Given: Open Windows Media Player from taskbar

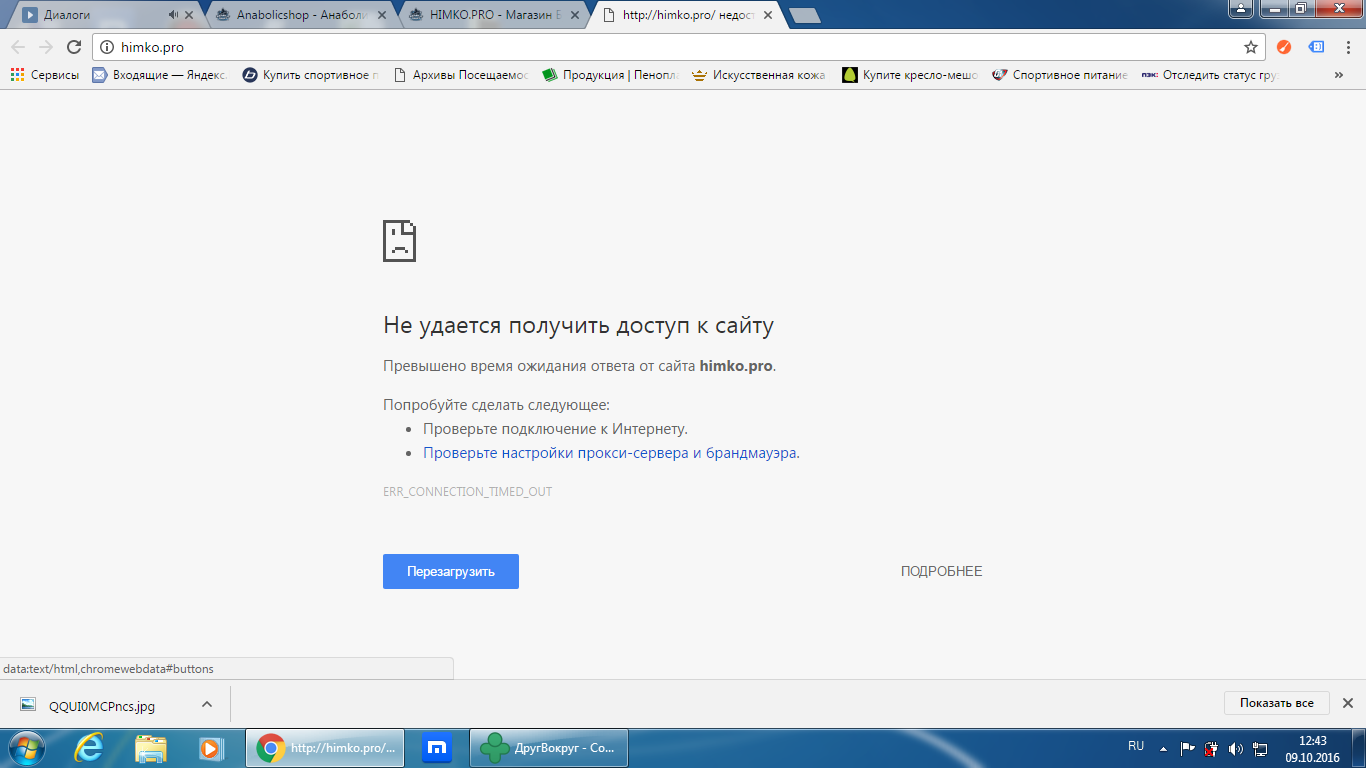Looking at the screenshot, I should [210, 747].
